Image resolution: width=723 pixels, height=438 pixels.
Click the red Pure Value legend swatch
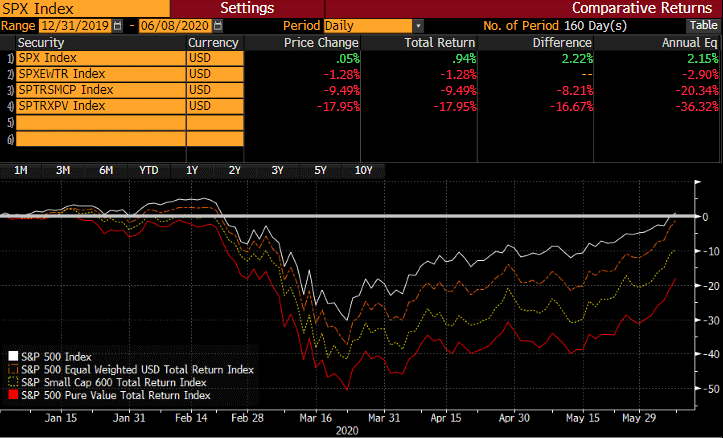point(13,395)
